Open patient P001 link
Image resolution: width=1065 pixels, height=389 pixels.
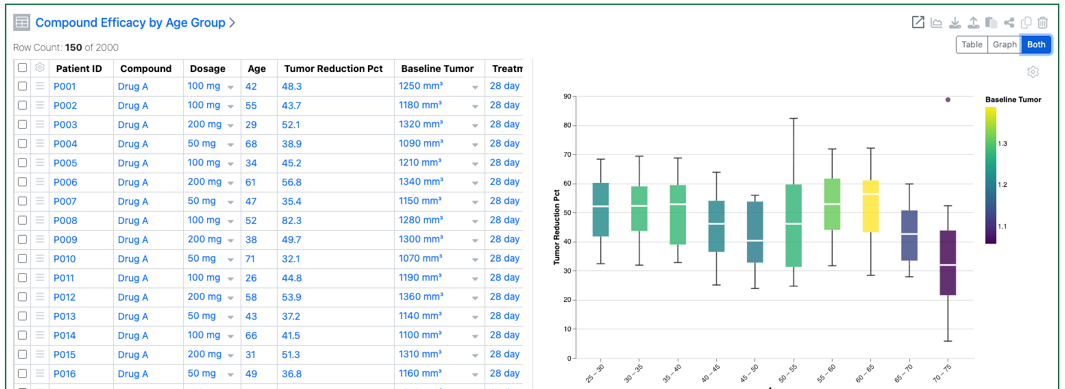(x=65, y=86)
